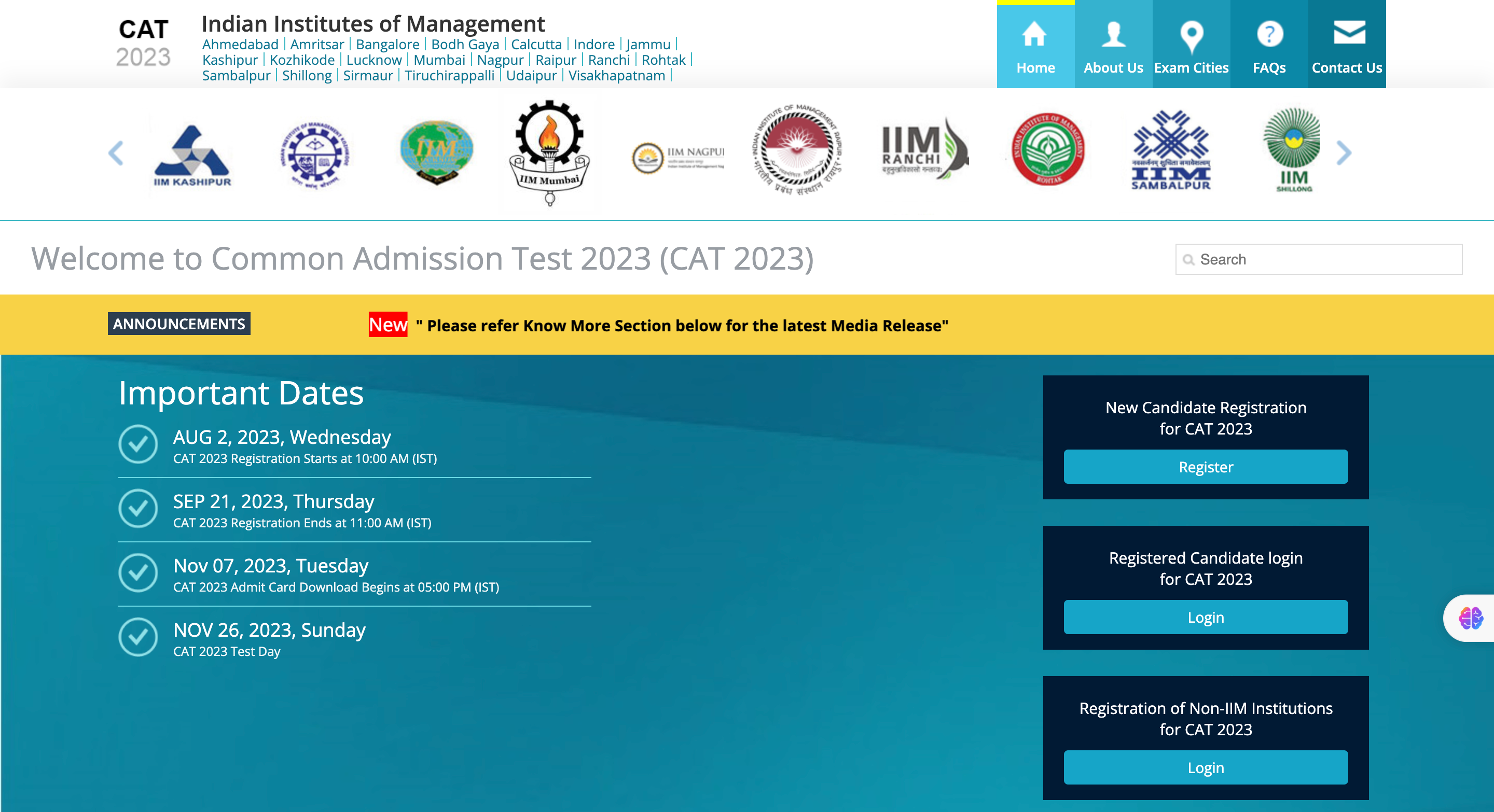Open the FAQs page

1269,45
